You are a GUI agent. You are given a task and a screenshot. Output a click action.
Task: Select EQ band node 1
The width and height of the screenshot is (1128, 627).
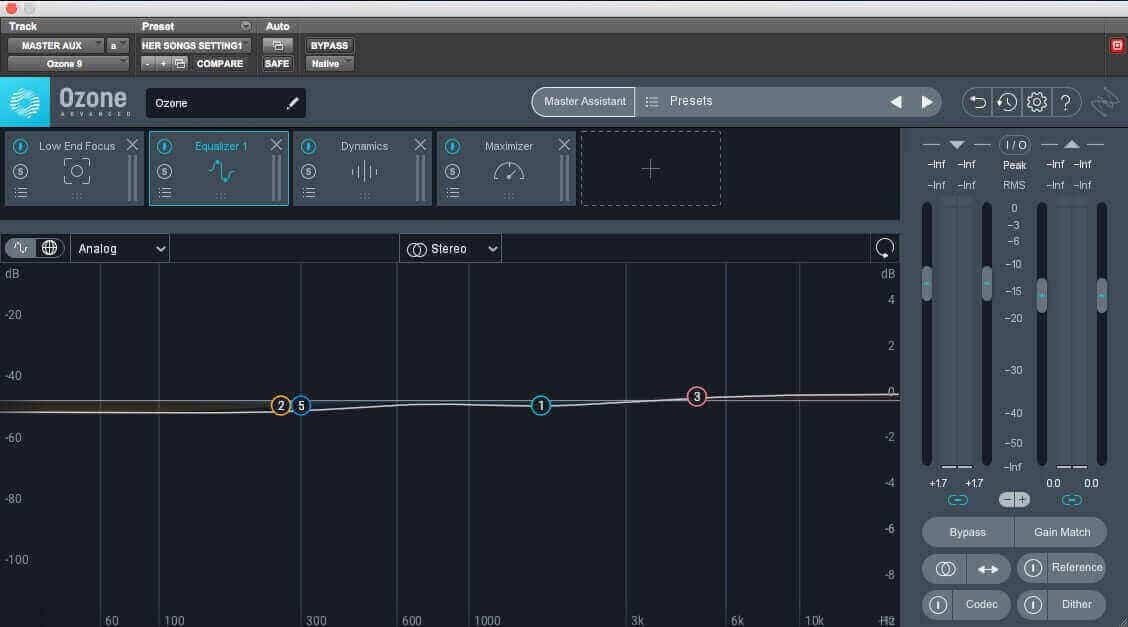[x=541, y=406]
